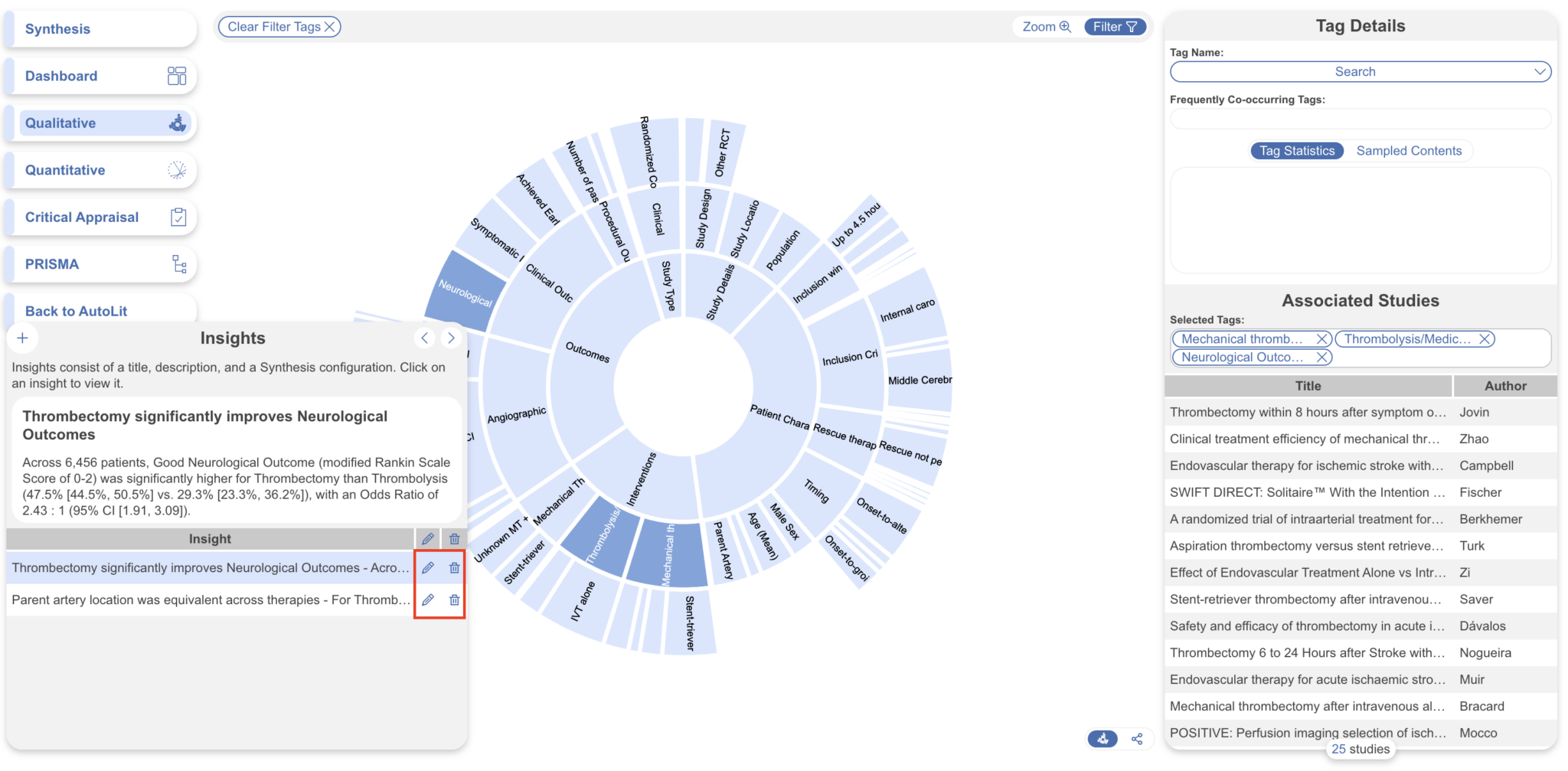Select the Angiographic segment in sunburst

point(518,415)
